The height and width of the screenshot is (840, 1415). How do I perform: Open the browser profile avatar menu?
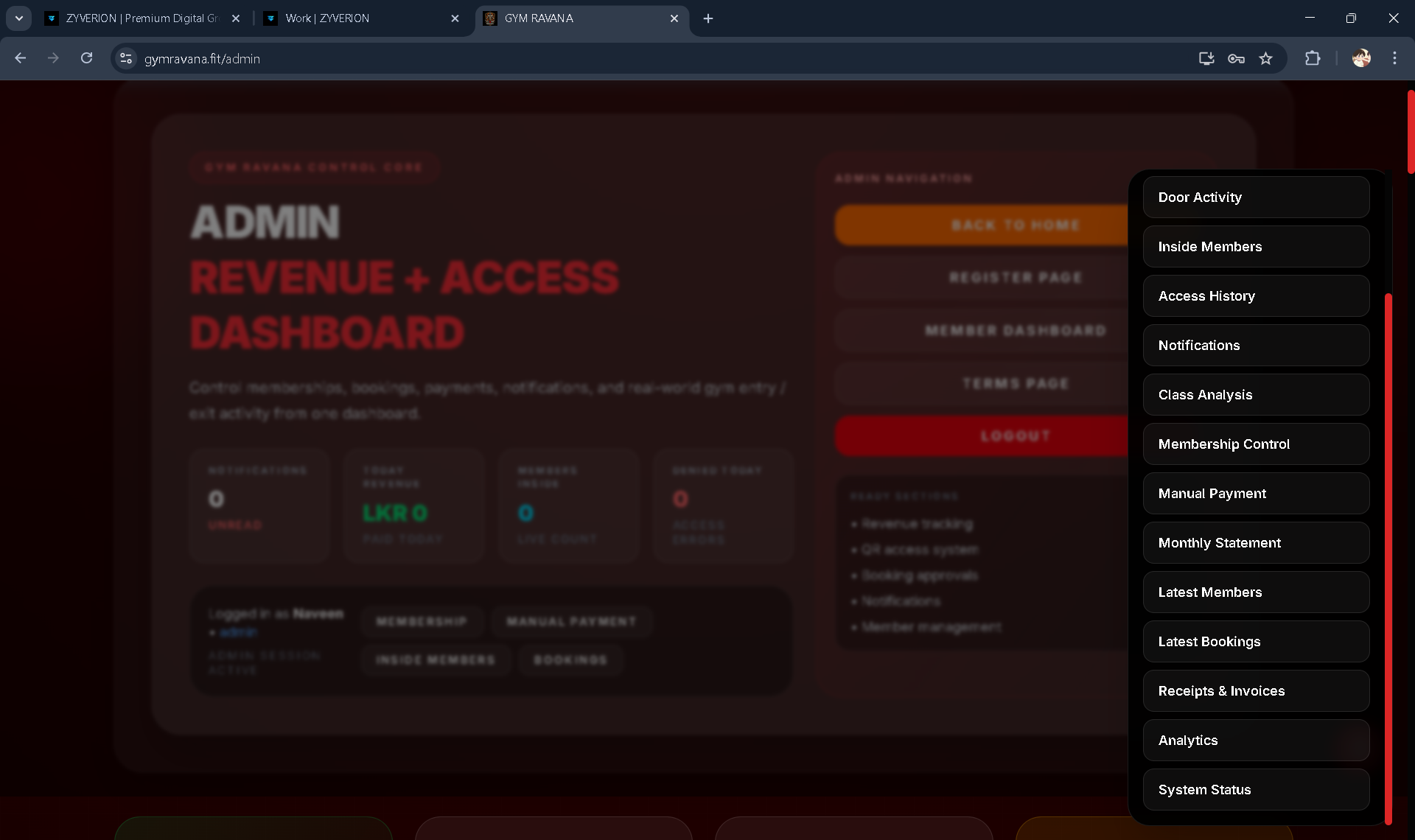pos(1361,58)
